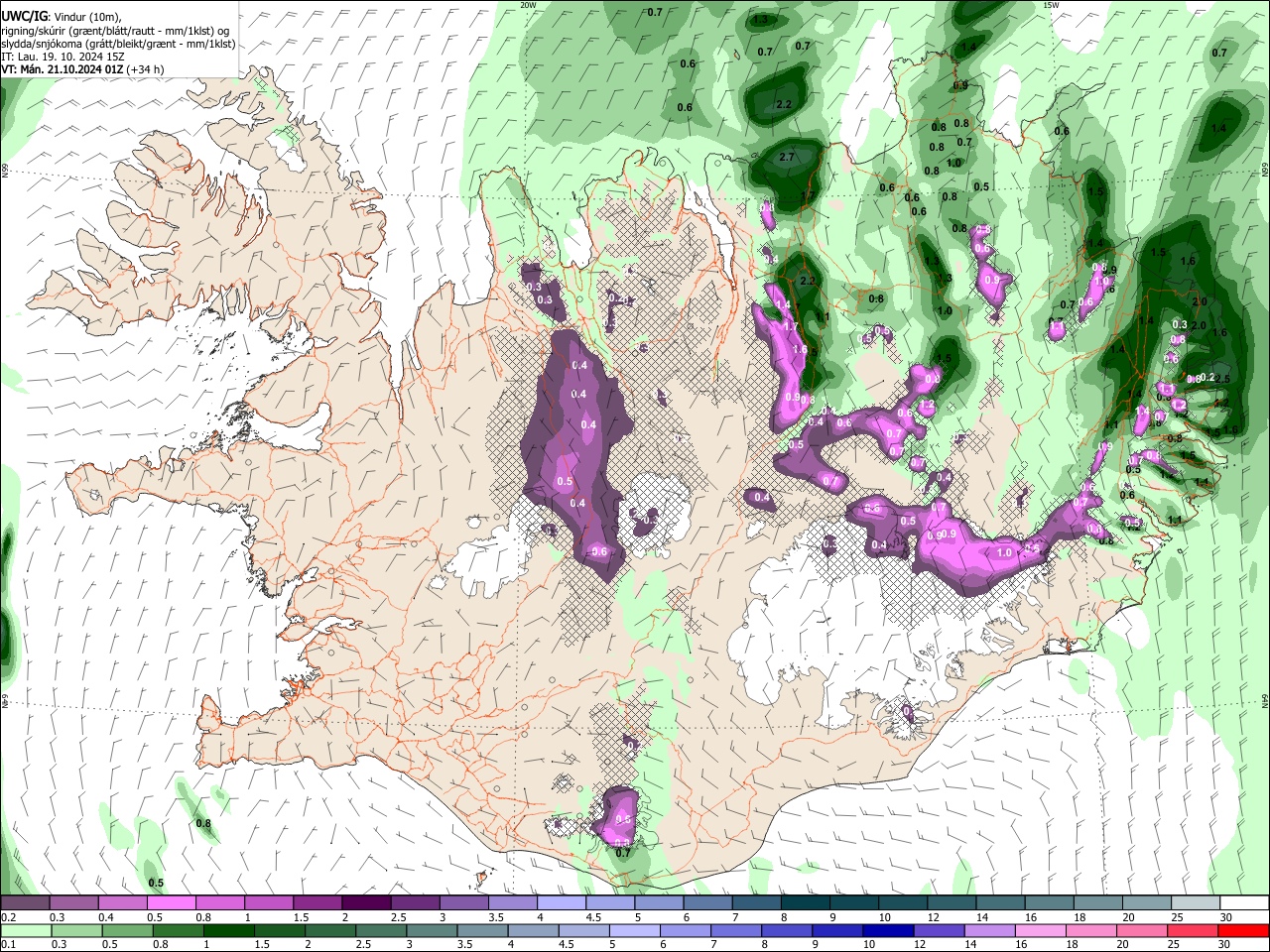Viewport: 1270px width, 952px height.
Task: Click the "slydda/snjókoma" legend description line
Action: point(119,44)
